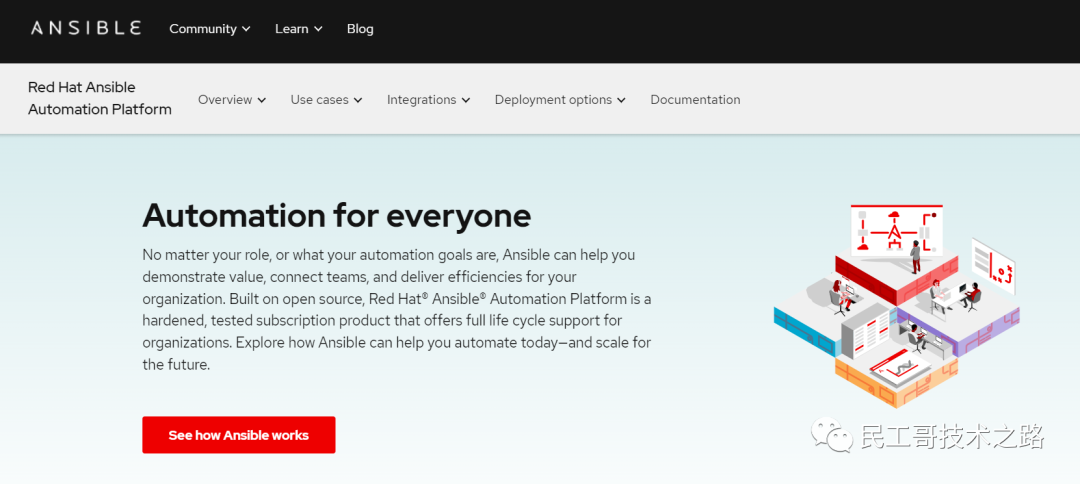This screenshot has width=1080, height=484.
Task: Expand the chevron beside Community
Action: pos(246,29)
